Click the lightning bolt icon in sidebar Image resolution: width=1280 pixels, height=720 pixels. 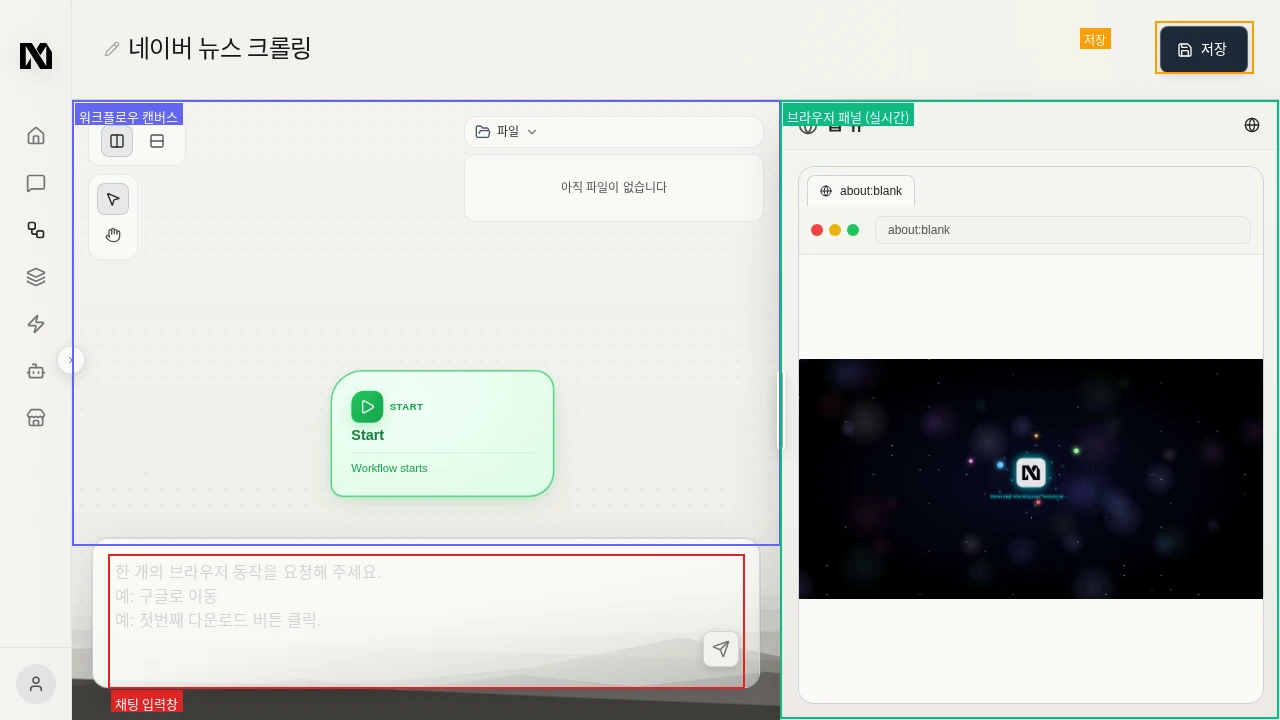(x=36, y=324)
